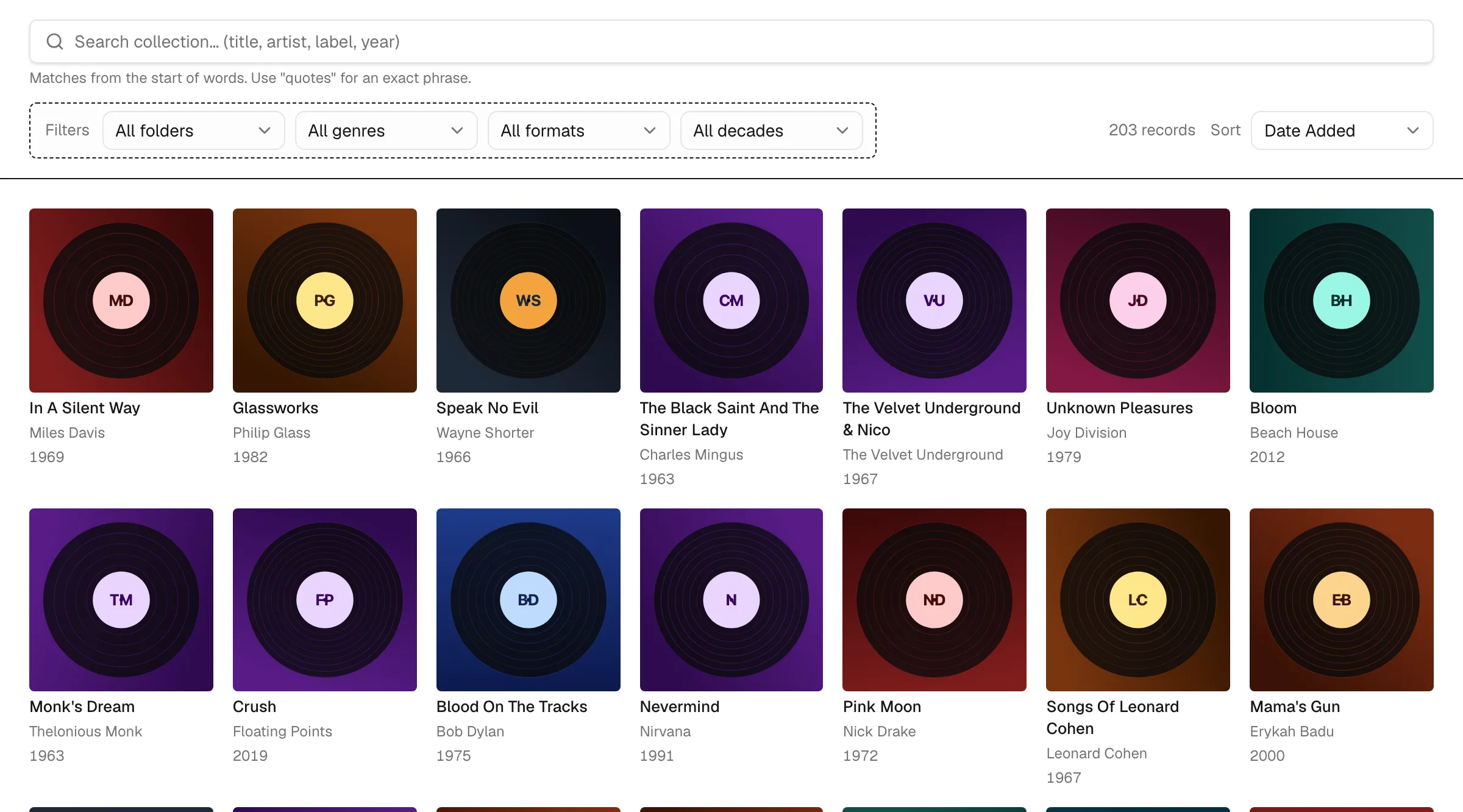This screenshot has width=1463, height=812.
Task: Open the CM Black Saint album cover
Action: (x=731, y=301)
